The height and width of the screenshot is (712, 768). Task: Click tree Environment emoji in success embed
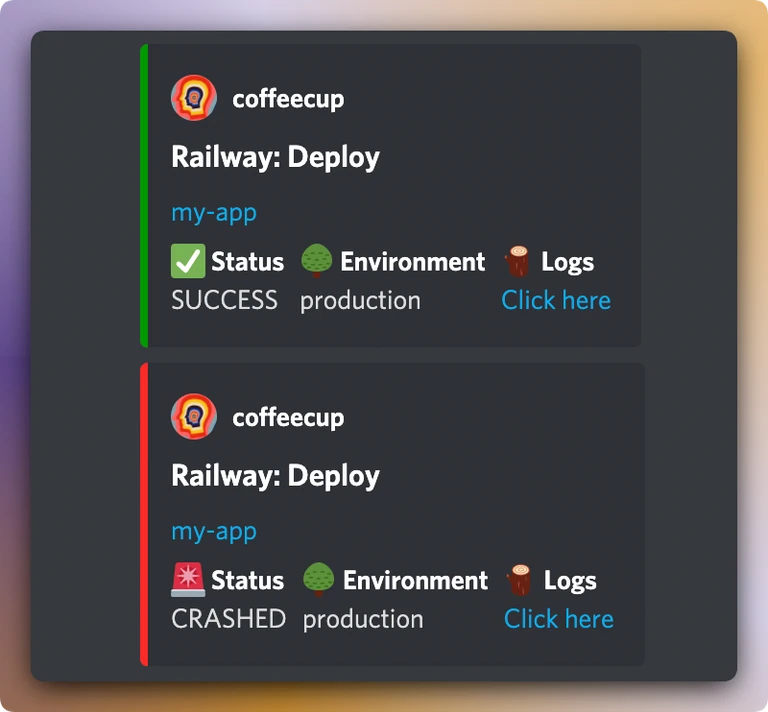pyautogui.click(x=316, y=261)
